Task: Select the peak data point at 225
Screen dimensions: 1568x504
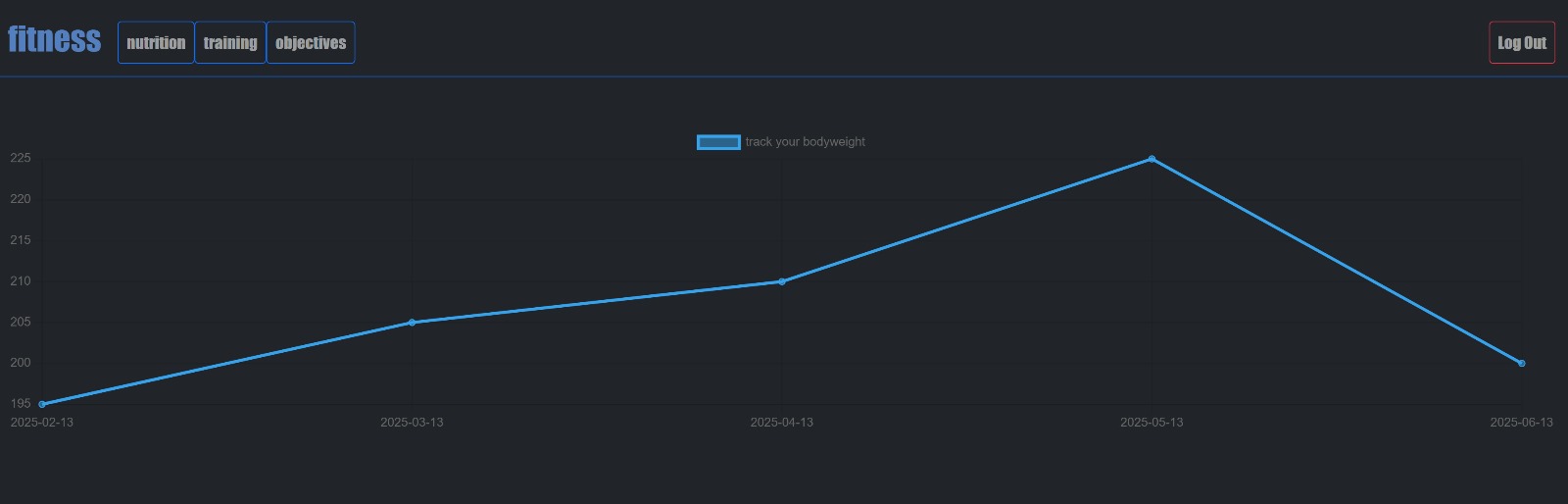Action: (x=1151, y=159)
